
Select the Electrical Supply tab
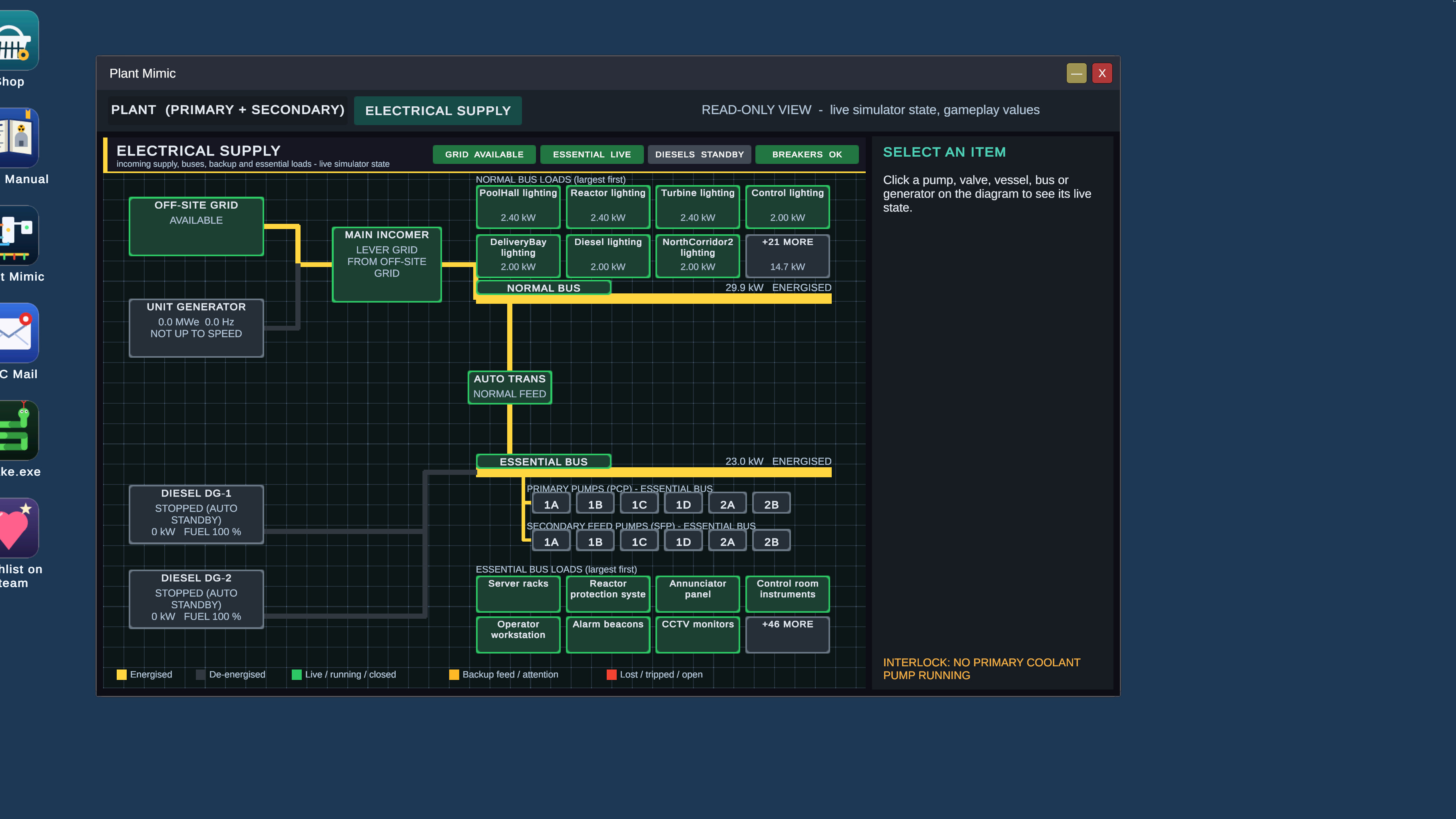tap(438, 111)
